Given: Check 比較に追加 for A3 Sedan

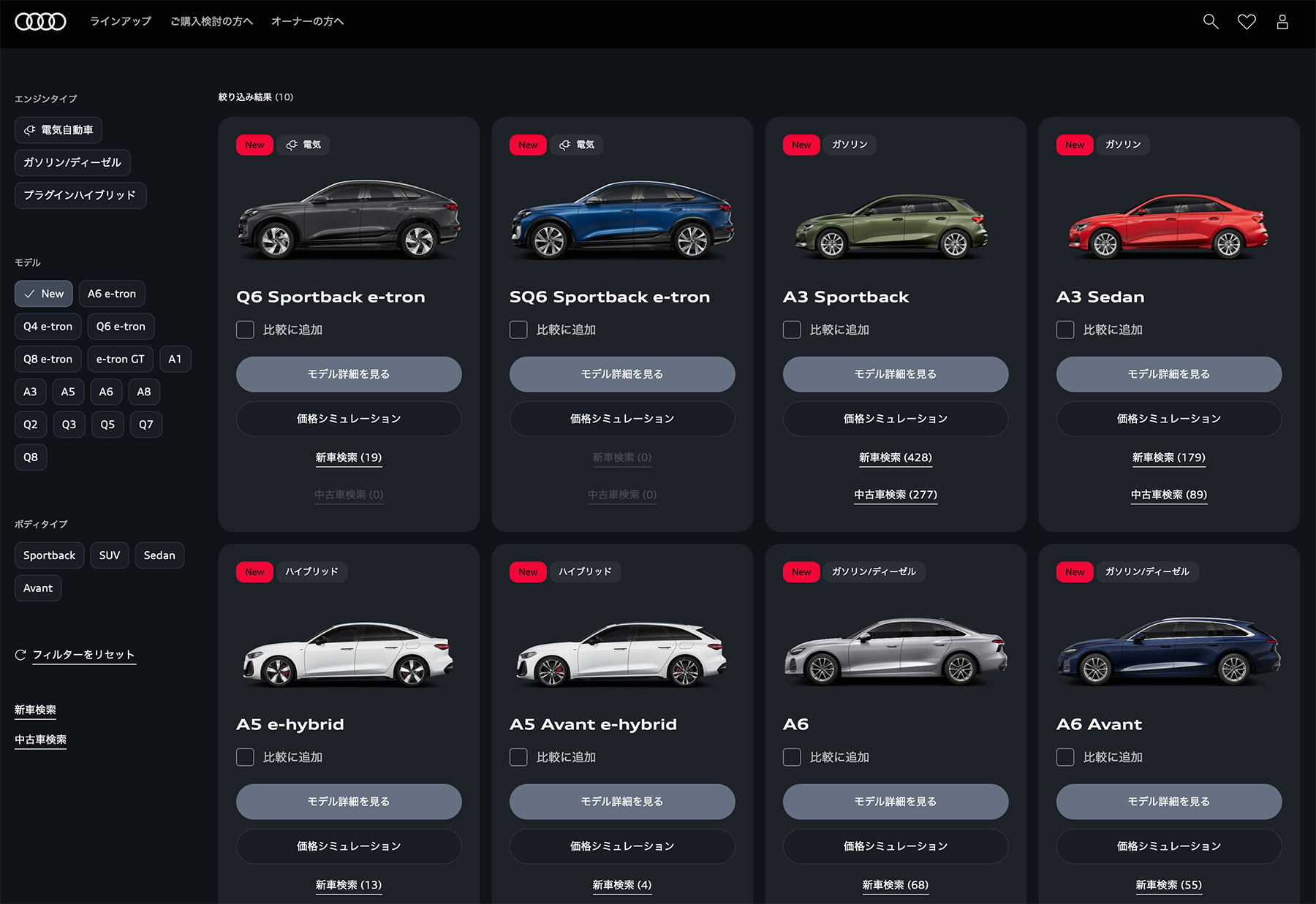Looking at the screenshot, I should point(1065,330).
